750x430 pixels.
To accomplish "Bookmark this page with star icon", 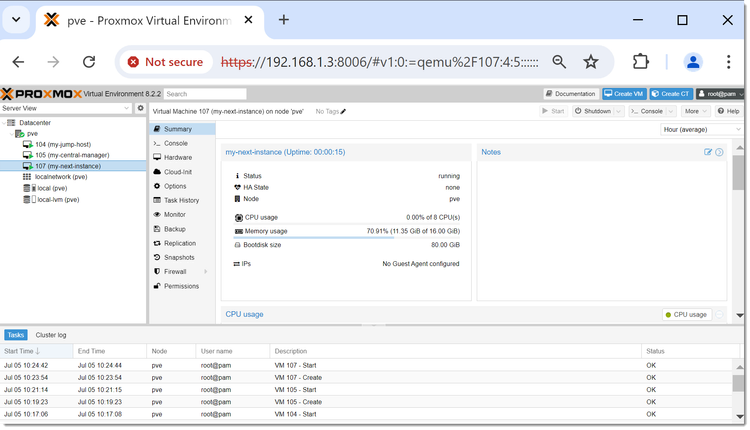I will (591, 62).
